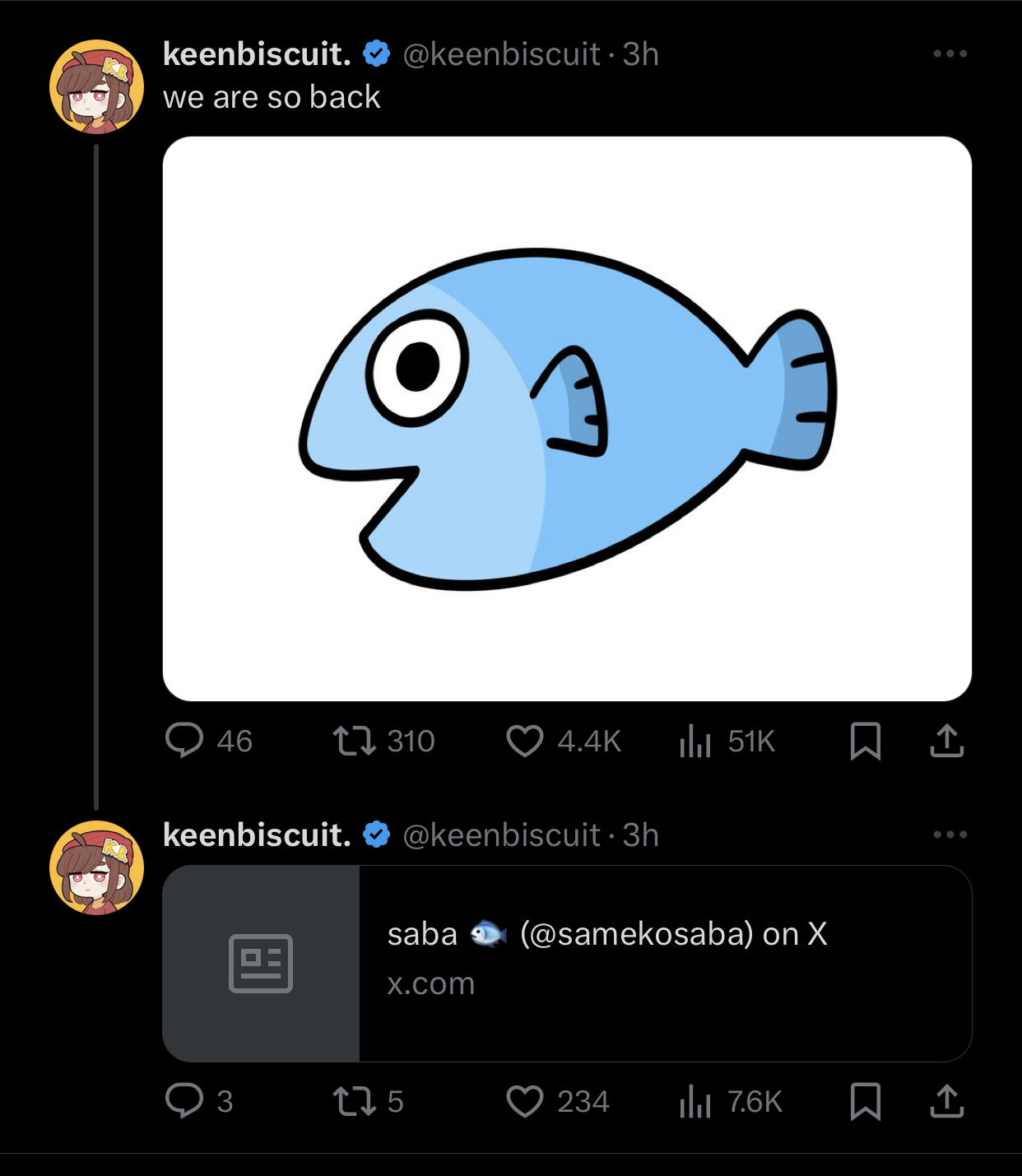The image size is (1022, 1176).
Task: Click keenbiscuit. display name on second post
Action: coord(257,835)
